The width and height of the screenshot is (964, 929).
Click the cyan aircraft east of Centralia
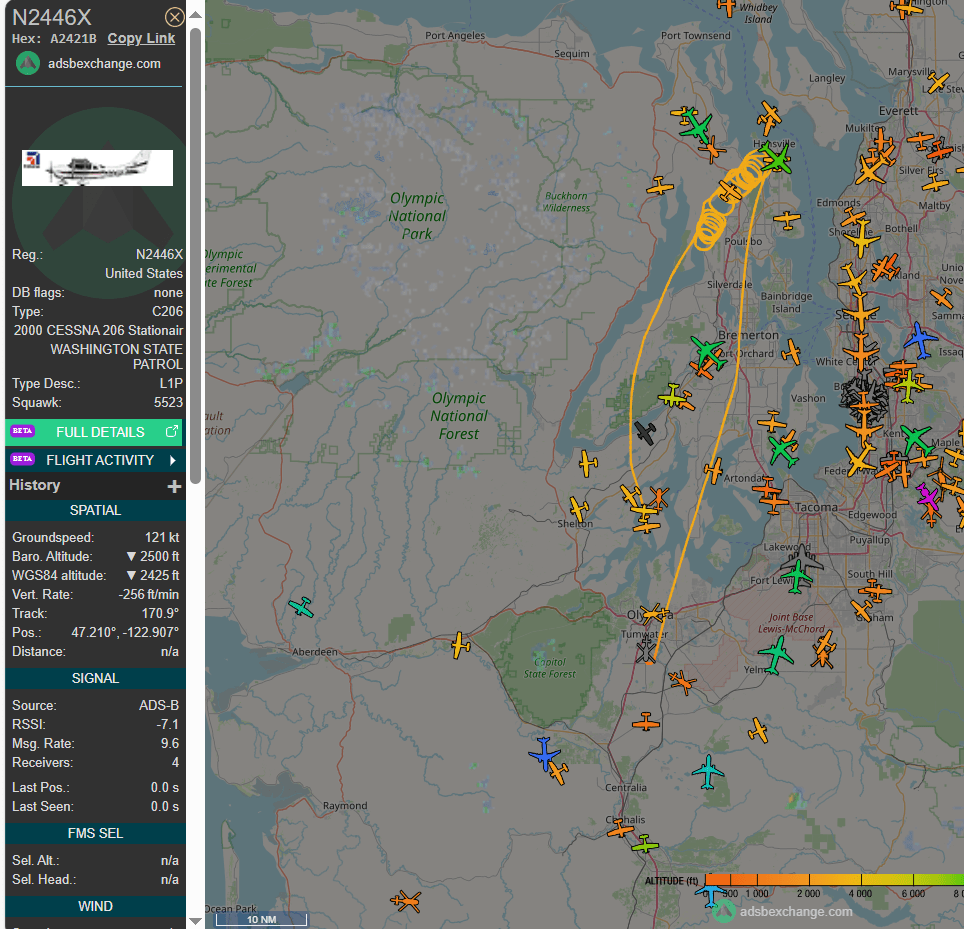pyautogui.click(x=708, y=771)
